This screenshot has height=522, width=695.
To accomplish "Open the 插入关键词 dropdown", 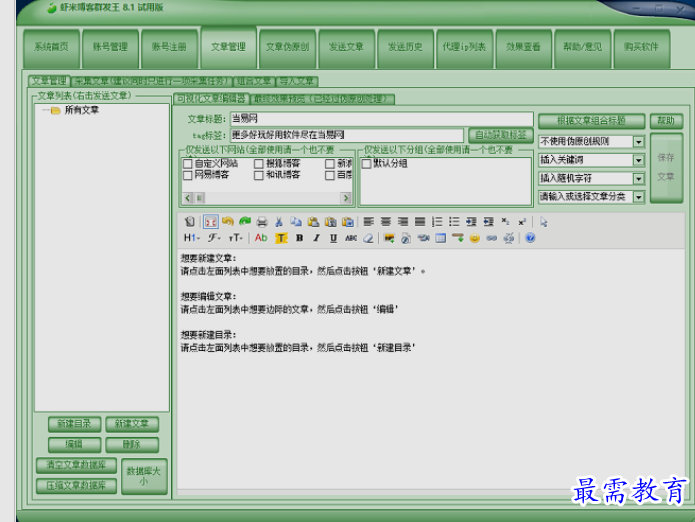I will (x=638, y=160).
